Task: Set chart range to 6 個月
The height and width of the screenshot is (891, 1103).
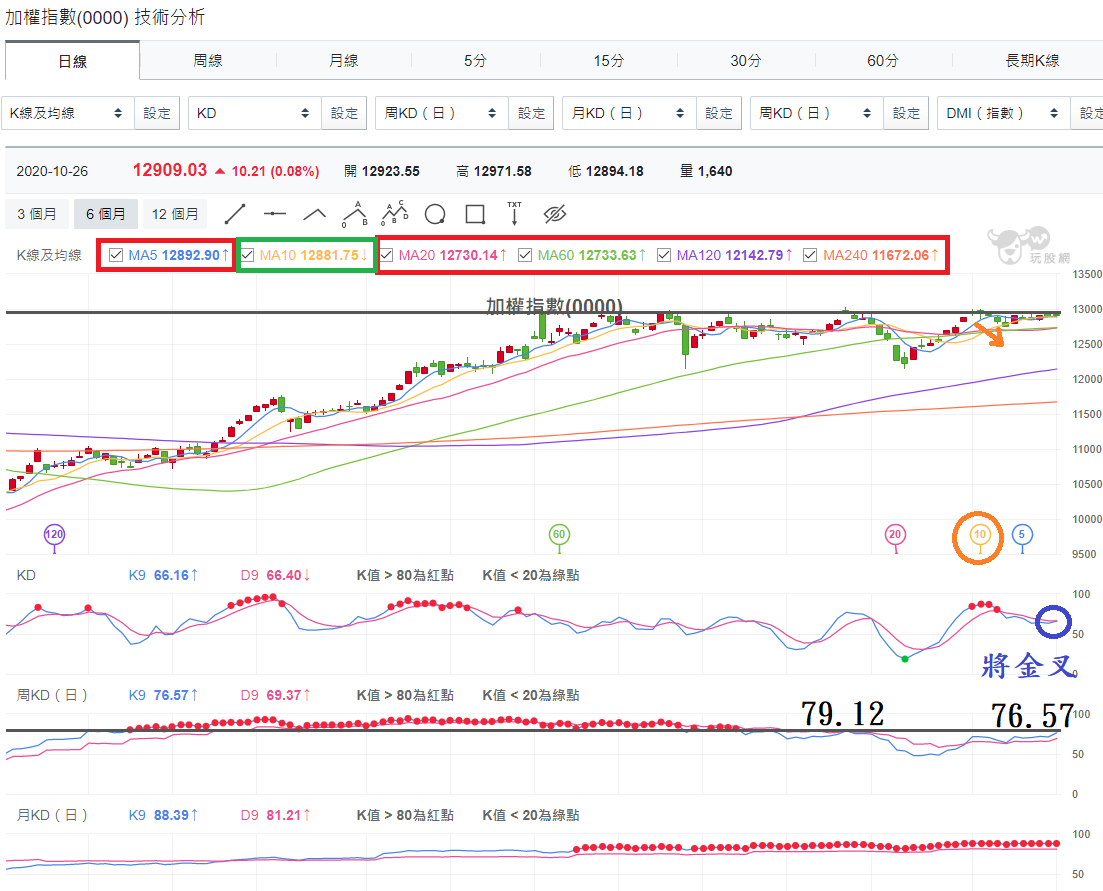Action: click(x=106, y=214)
